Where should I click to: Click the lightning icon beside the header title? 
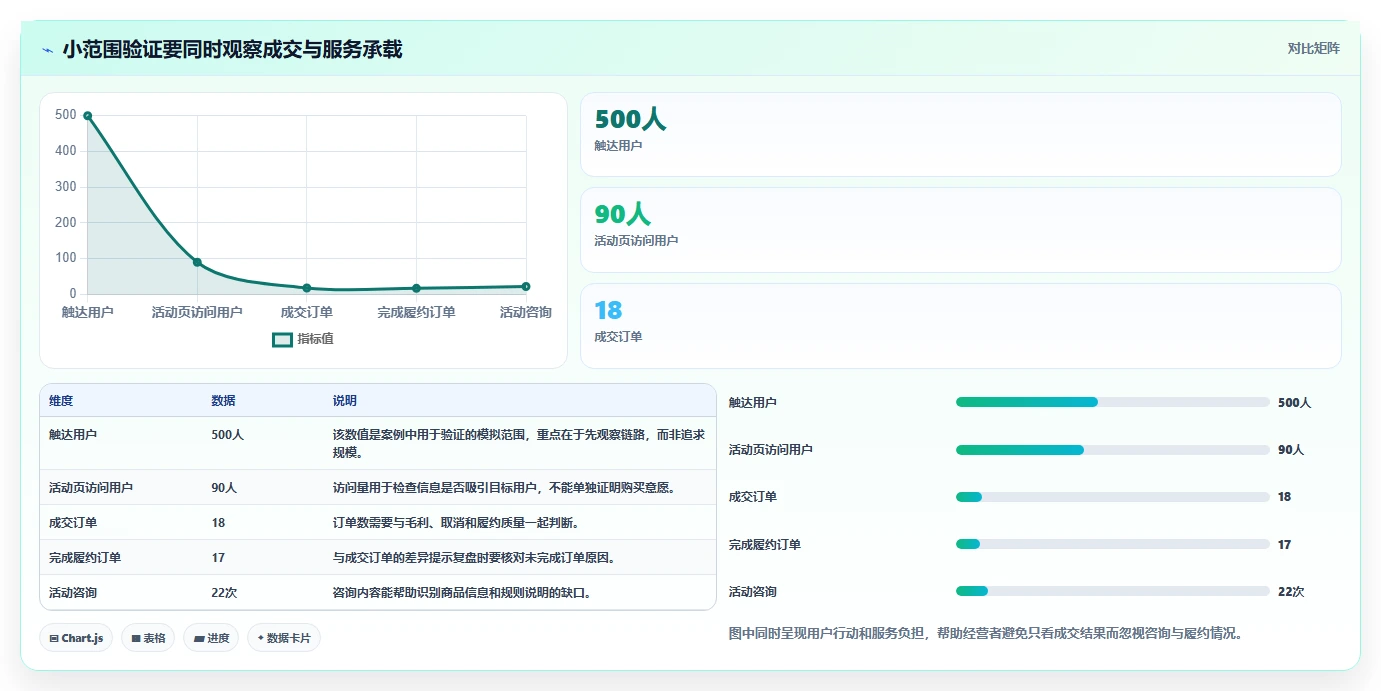(48, 50)
